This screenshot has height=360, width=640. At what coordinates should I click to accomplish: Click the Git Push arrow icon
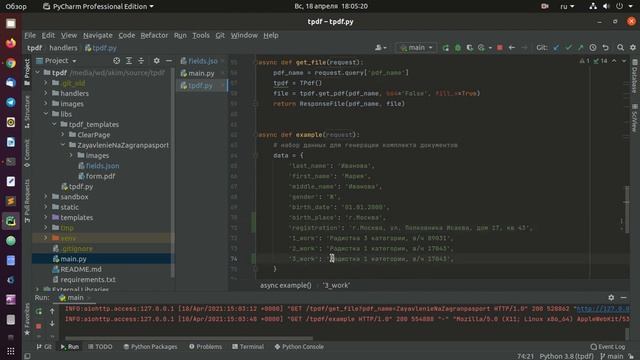click(x=580, y=48)
